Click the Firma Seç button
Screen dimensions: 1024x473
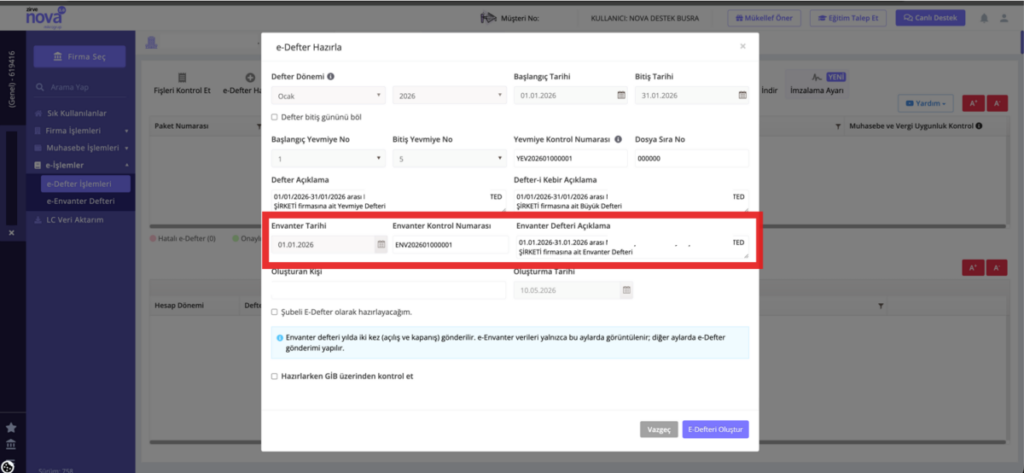[79, 57]
